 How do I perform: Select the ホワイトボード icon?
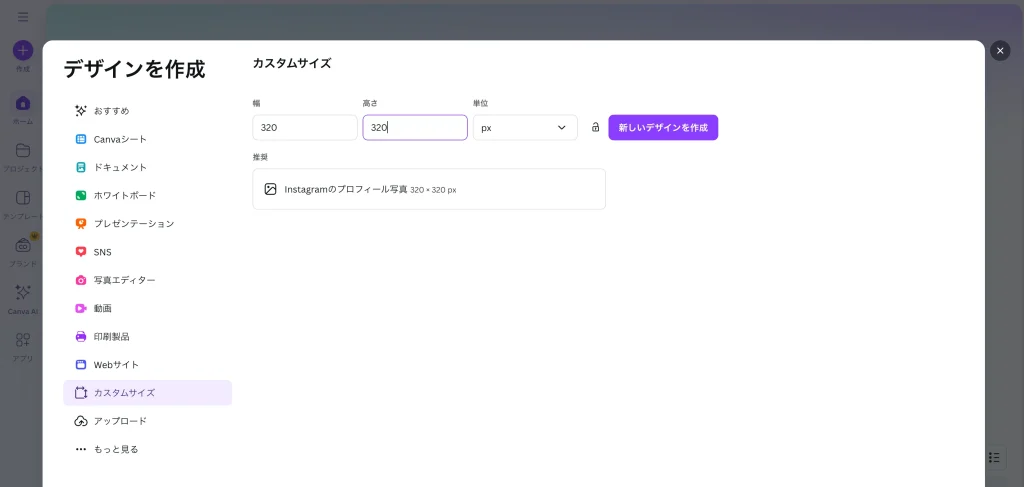tap(81, 195)
